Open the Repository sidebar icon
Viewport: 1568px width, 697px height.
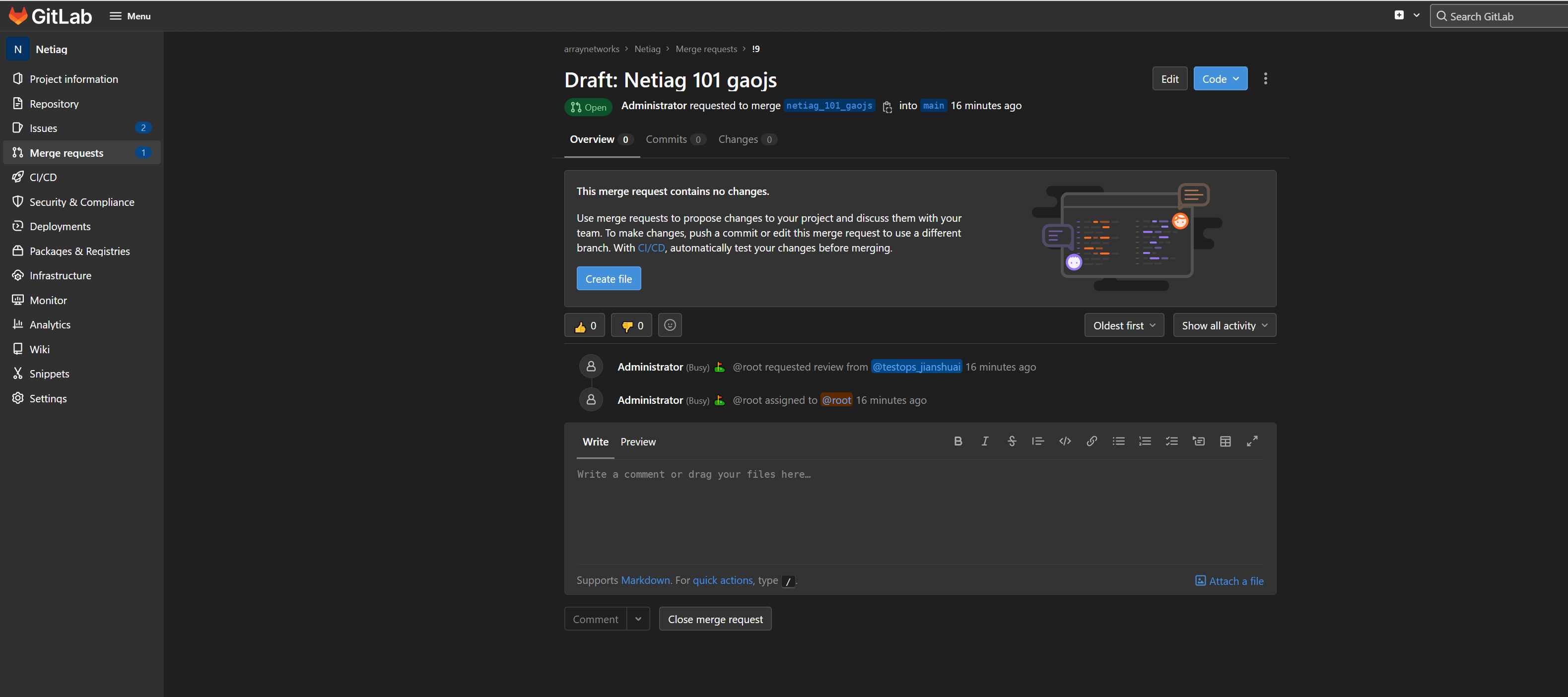(18, 103)
